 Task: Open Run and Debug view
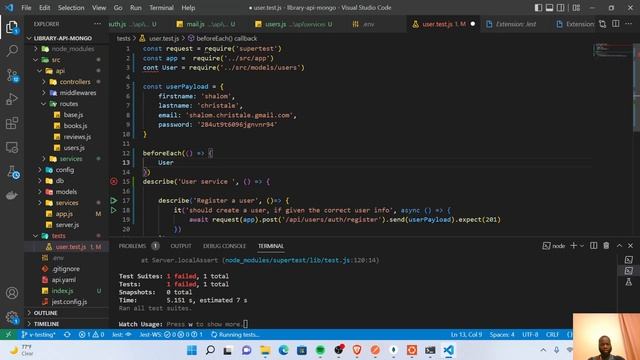pos(12,99)
